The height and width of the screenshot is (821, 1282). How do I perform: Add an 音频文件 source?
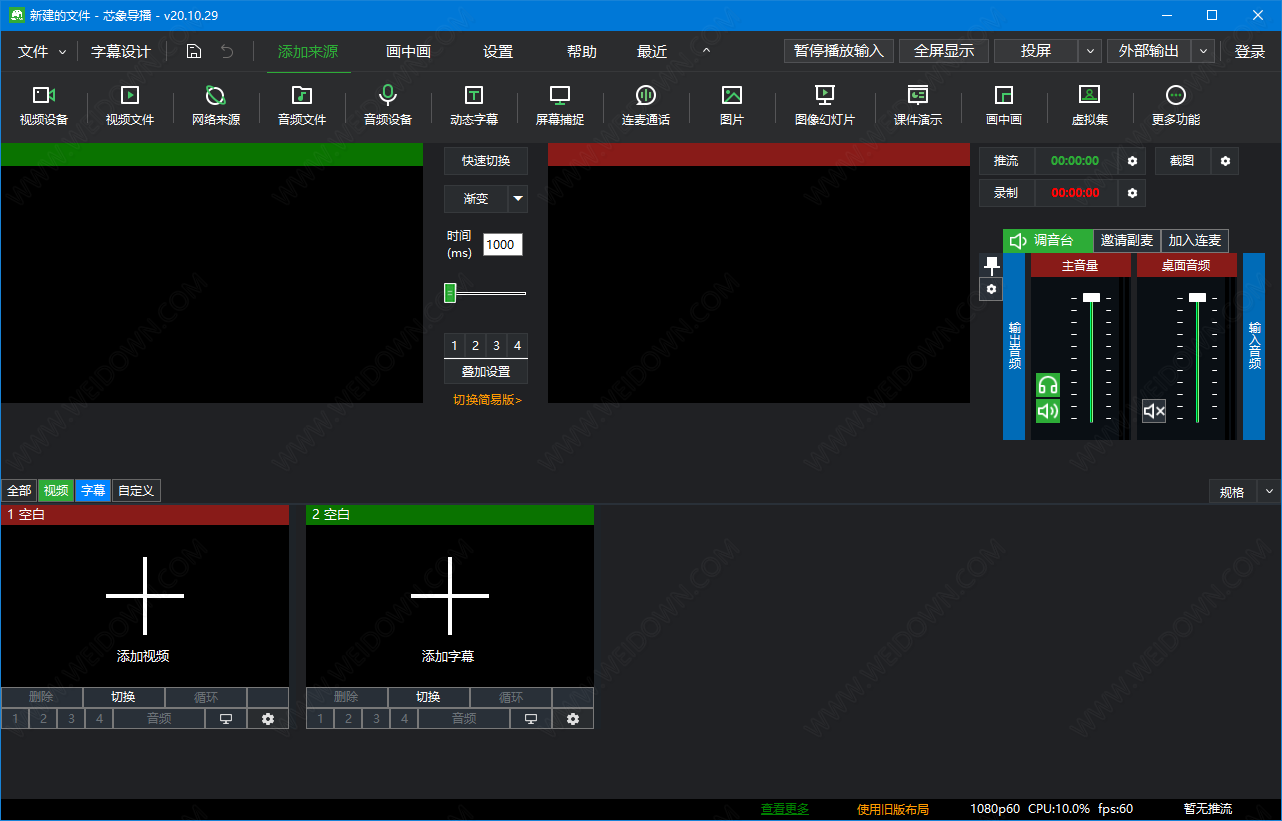(302, 105)
